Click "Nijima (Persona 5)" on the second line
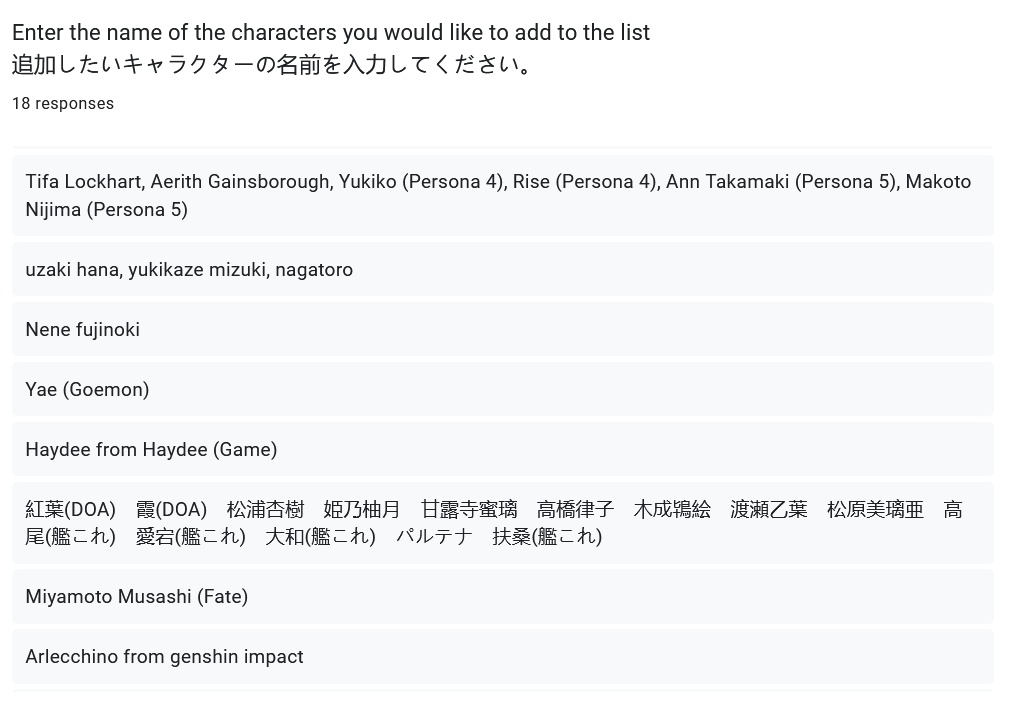The width and height of the screenshot is (1013, 715). coord(107,210)
